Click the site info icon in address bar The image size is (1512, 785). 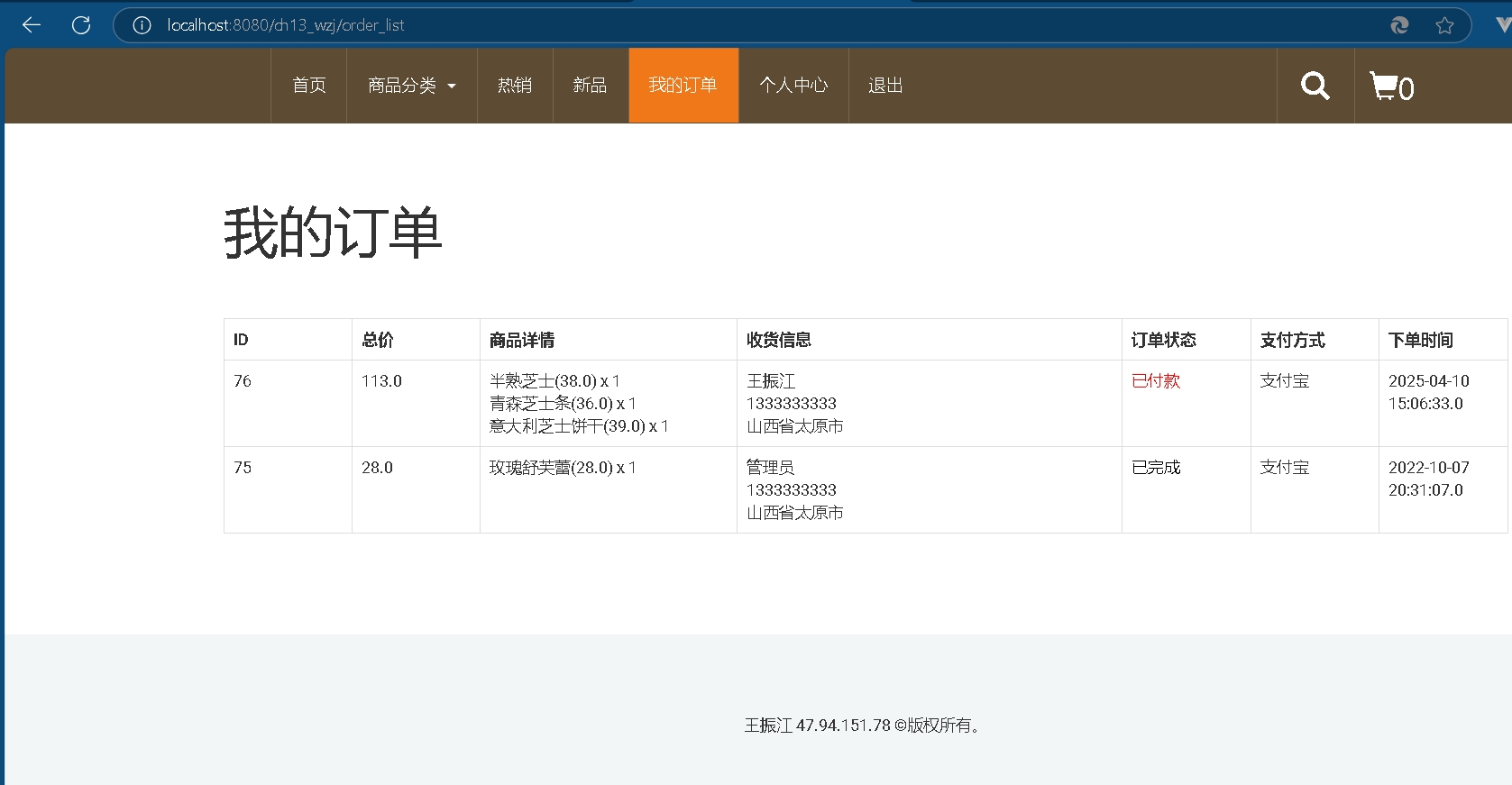pyautogui.click(x=142, y=25)
